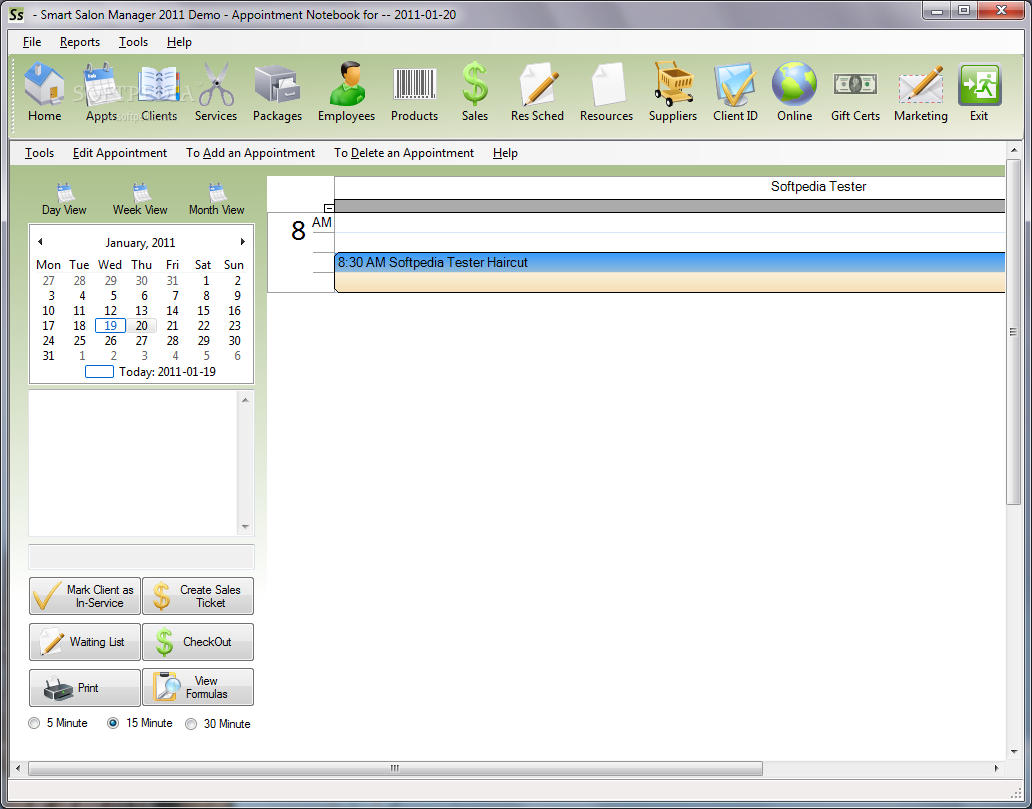The width and height of the screenshot is (1032, 809).
Task: Open the appointment Tools submenu
Action: [x=39, y=153]
